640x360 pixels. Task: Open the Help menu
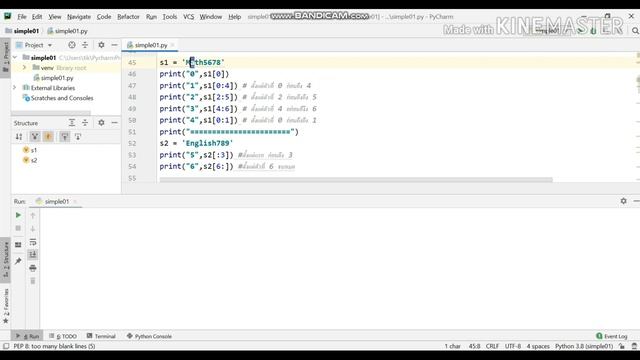[x=234, y=17]
